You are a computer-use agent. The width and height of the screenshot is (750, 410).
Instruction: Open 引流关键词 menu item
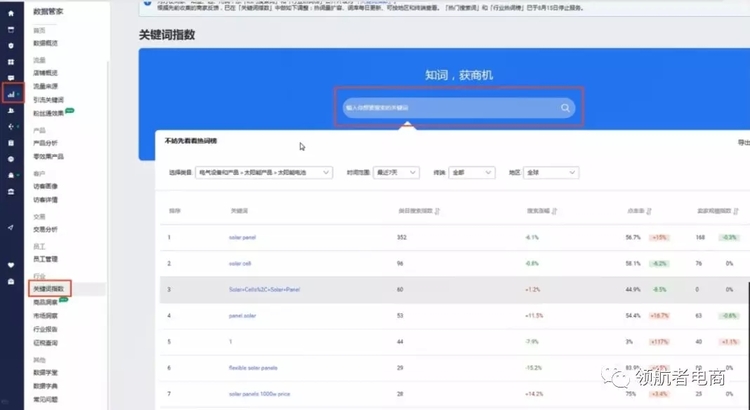(x=48, y=100)
